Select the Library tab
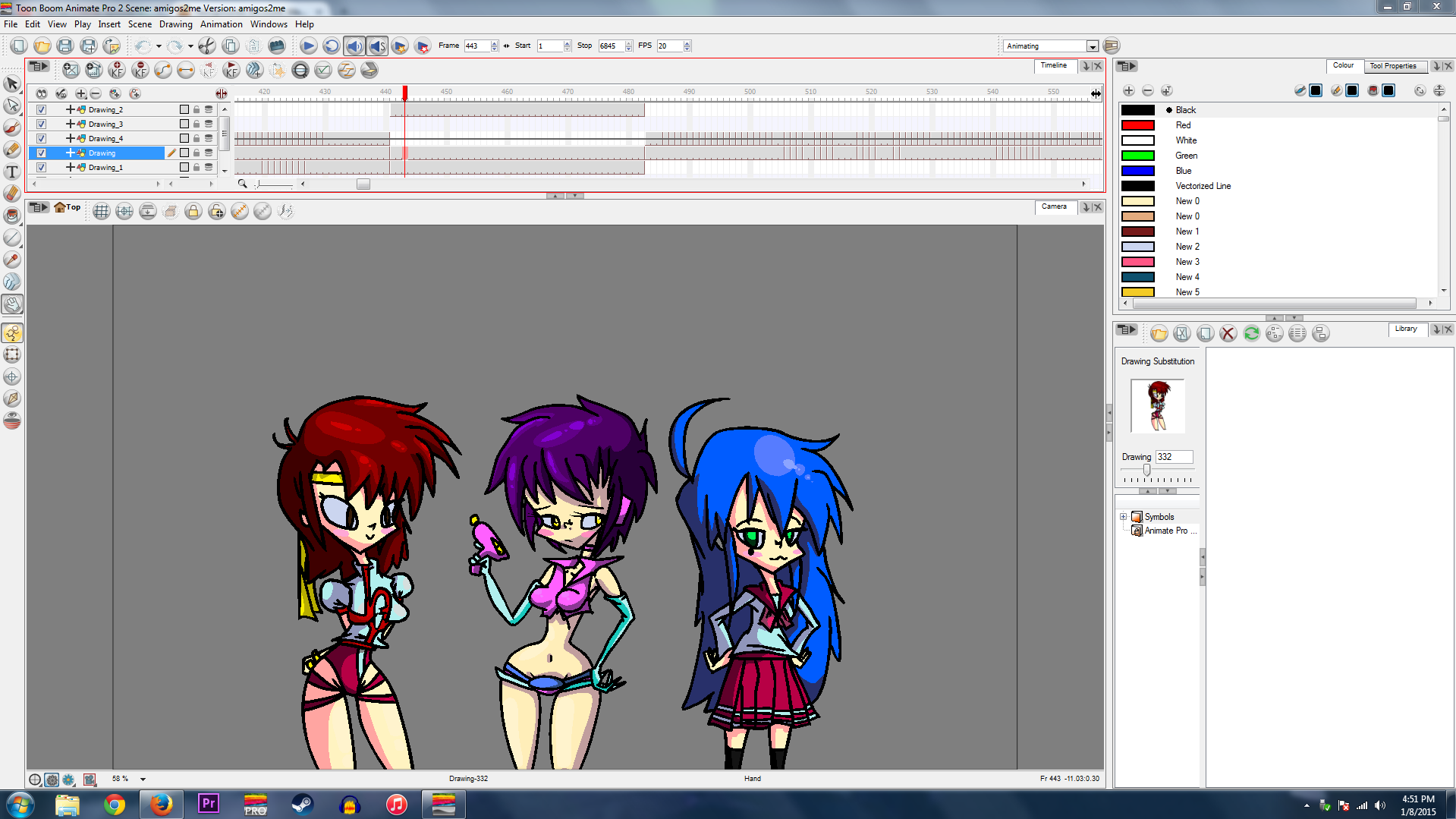 tap(1406, 329)
